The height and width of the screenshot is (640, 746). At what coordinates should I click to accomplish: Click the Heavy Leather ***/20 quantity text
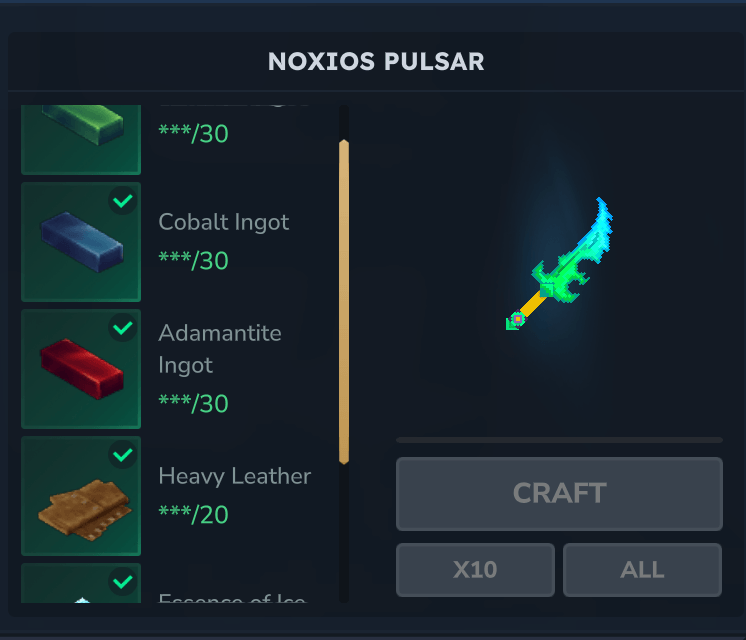tap(194, 515)
